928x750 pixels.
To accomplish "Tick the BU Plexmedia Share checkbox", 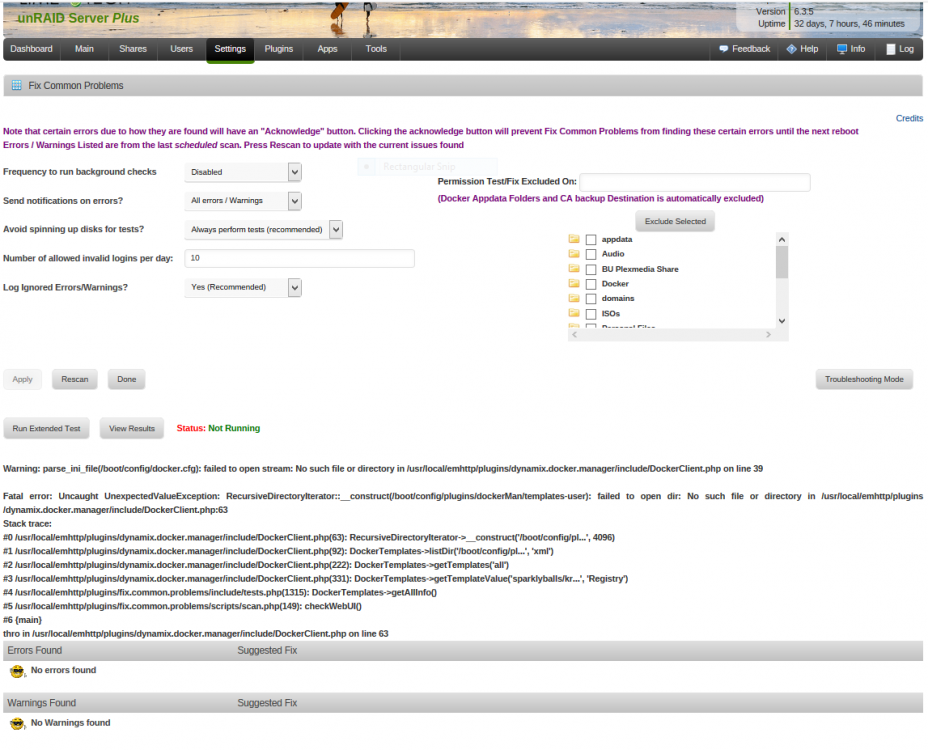I will click(591, 269).
